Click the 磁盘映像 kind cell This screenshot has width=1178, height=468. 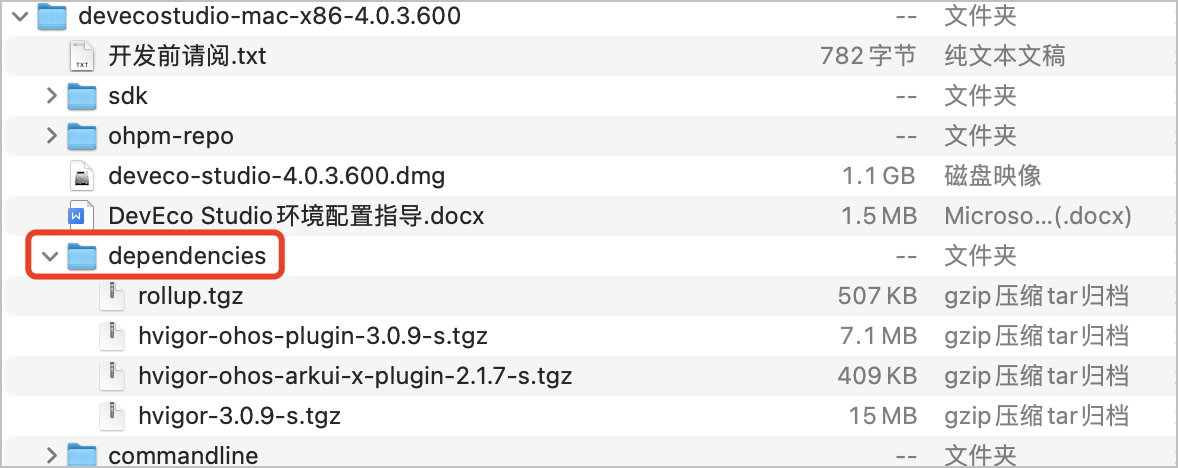pyautogui.click(x=993, y=176)
